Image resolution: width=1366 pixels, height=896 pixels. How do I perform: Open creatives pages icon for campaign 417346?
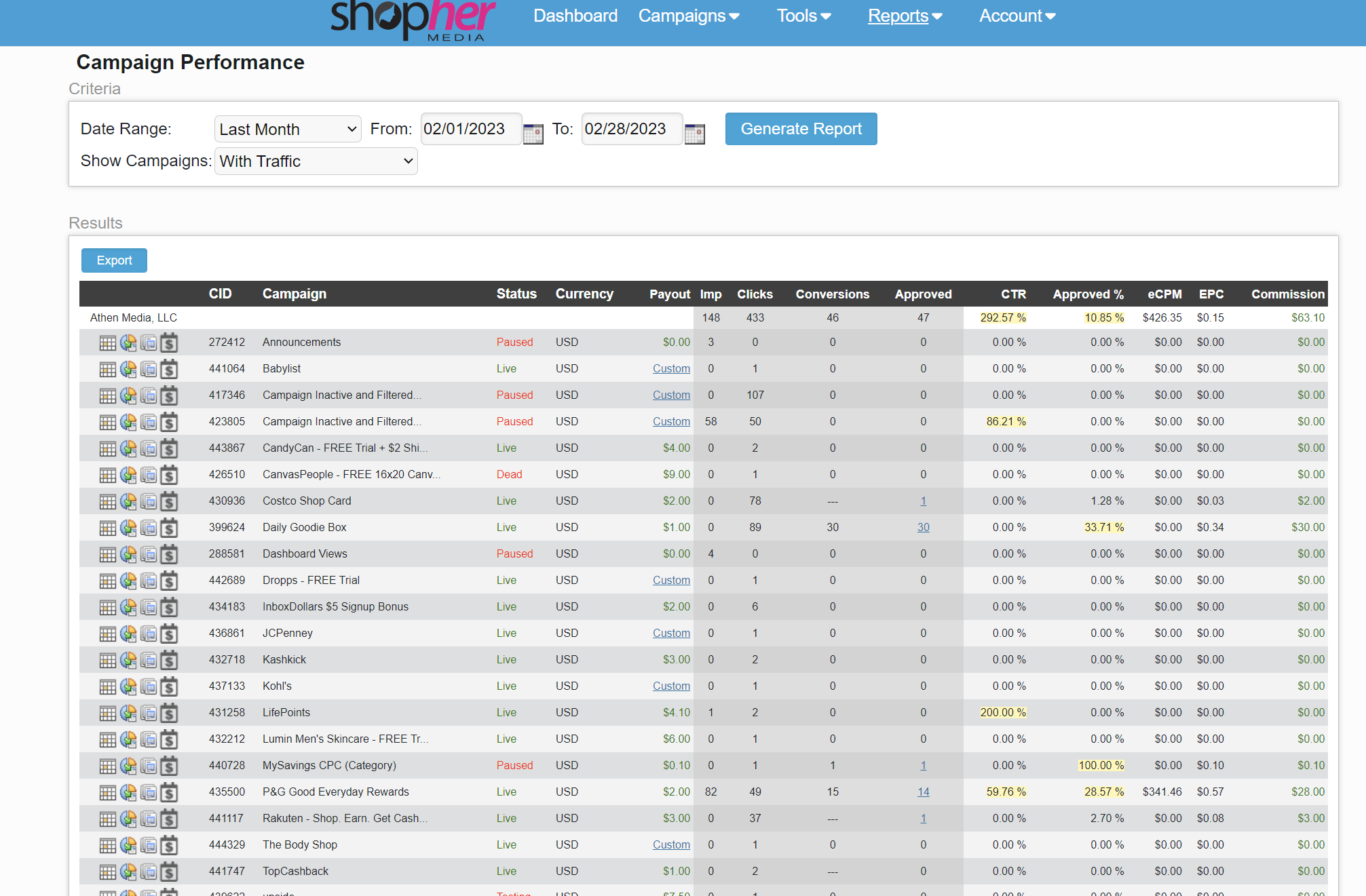(x=149, y=395)
